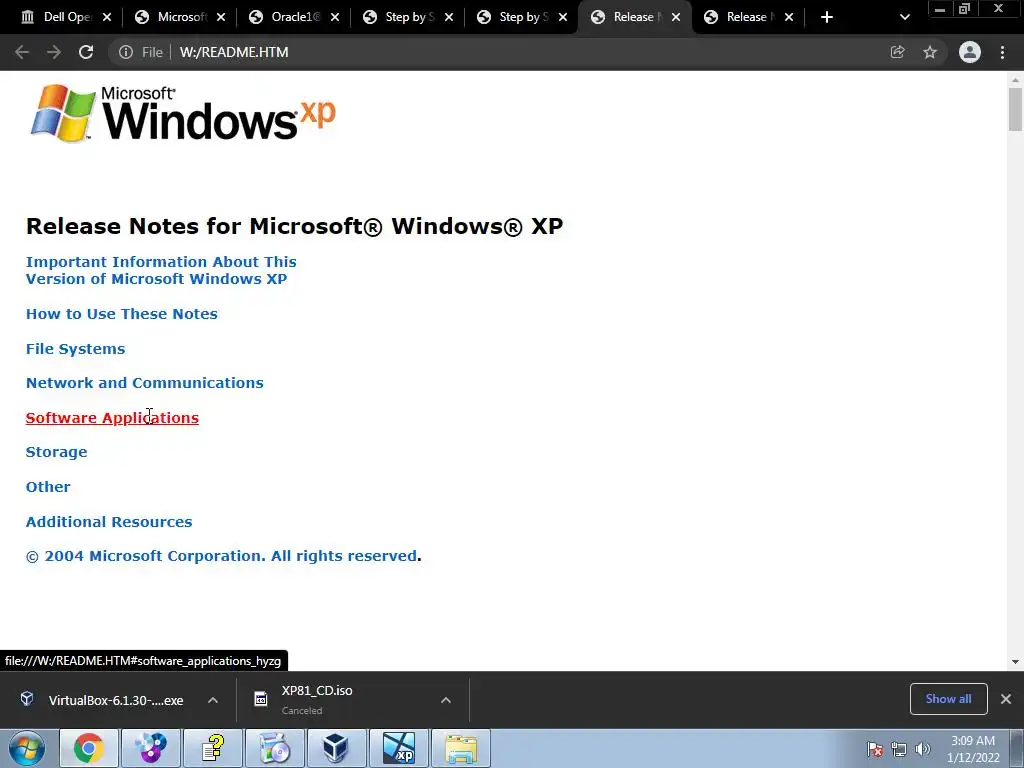Screen dimensions: 1024x768
Task: Open Network and Communications link
Action: tap(144, 383)
